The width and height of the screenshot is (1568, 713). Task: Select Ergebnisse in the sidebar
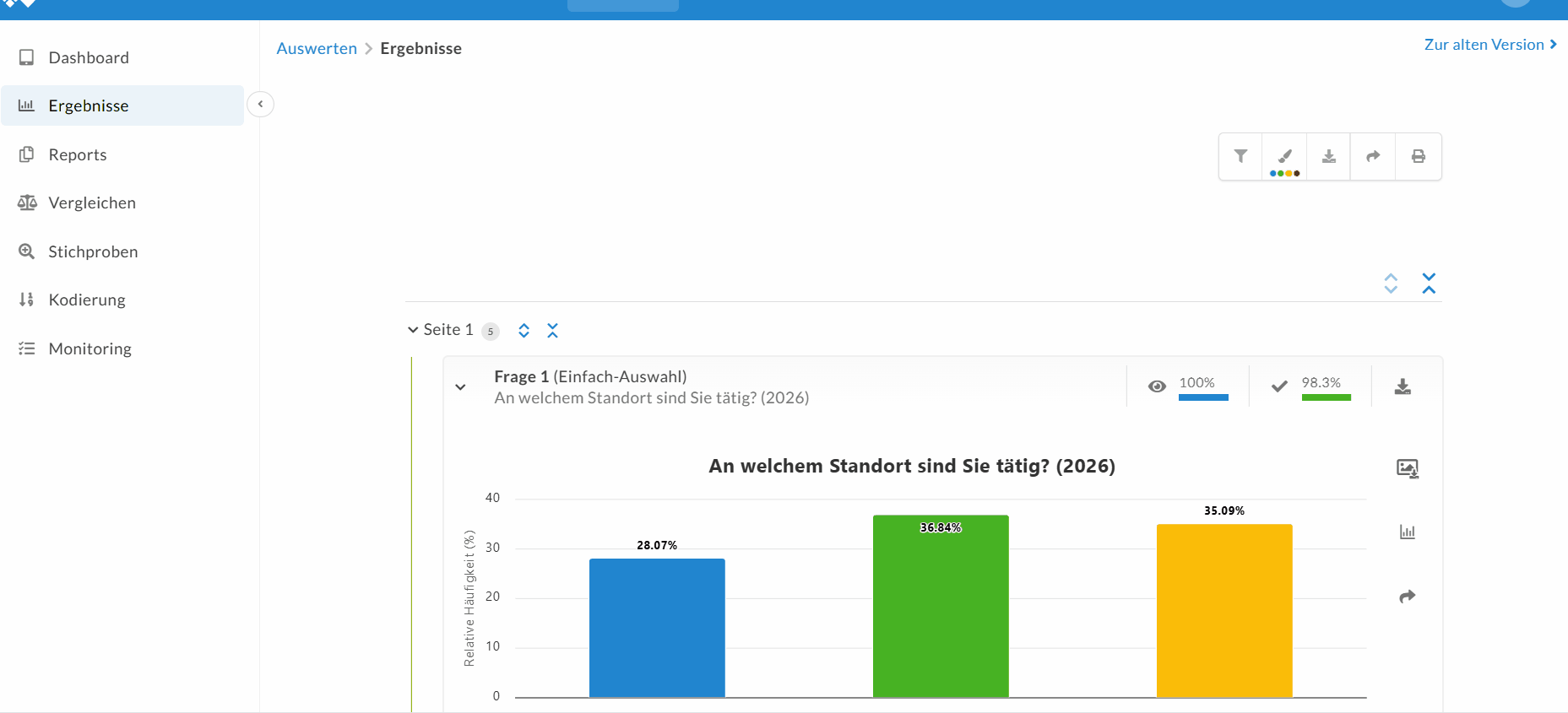pyautogui.click(x=122, y=105)
